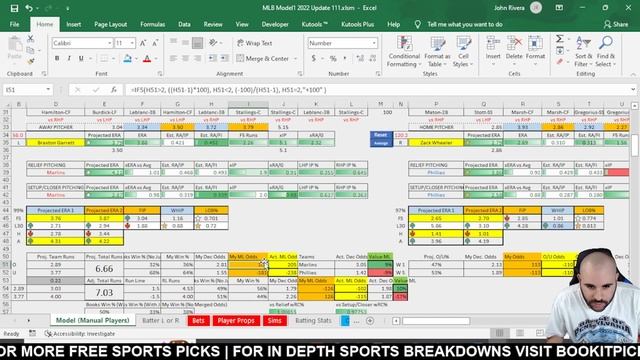Toggle Align Right
The height and width of the screenshot is (360, 640).
198,59
